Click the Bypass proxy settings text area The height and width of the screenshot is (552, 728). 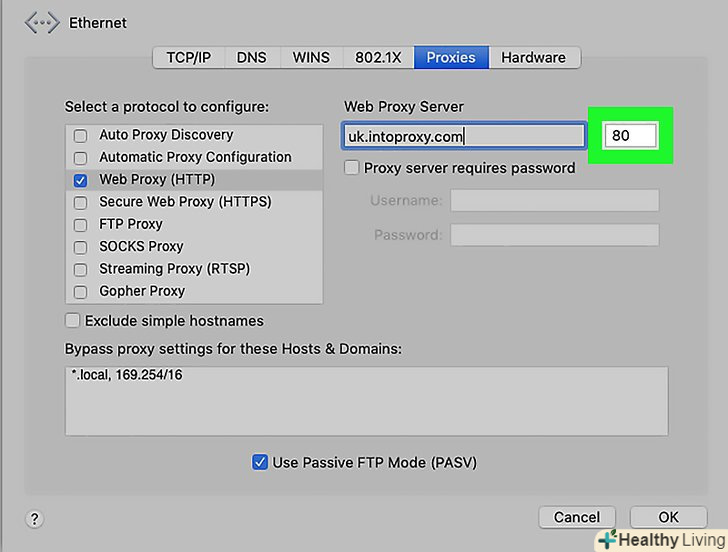coord(366,400)
